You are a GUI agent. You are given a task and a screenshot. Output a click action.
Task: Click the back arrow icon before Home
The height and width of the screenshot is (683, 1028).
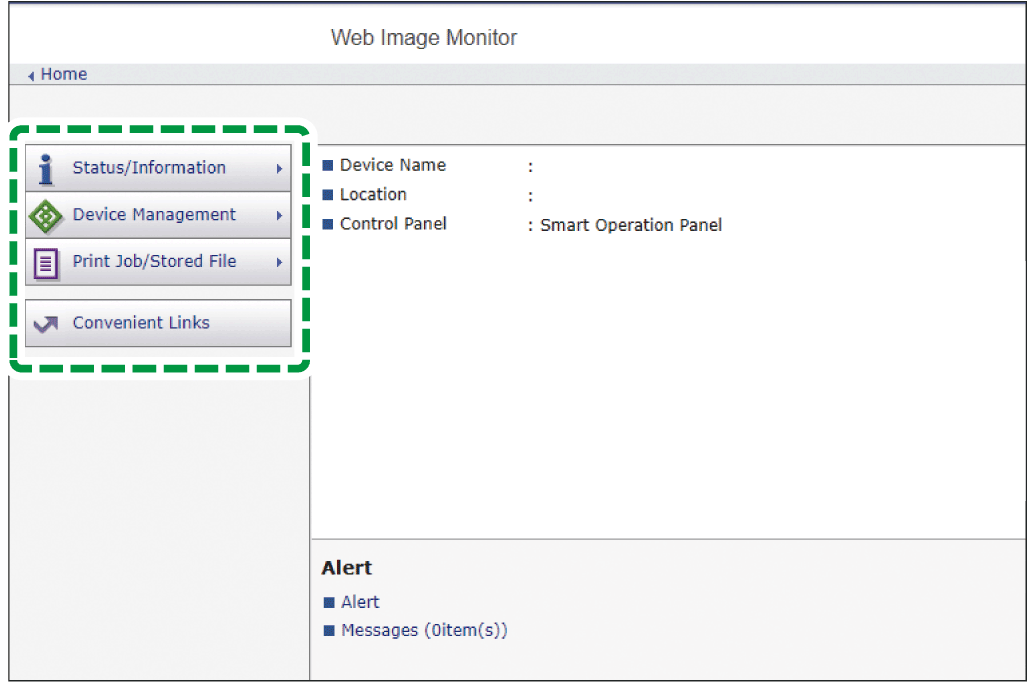point(31,74)
